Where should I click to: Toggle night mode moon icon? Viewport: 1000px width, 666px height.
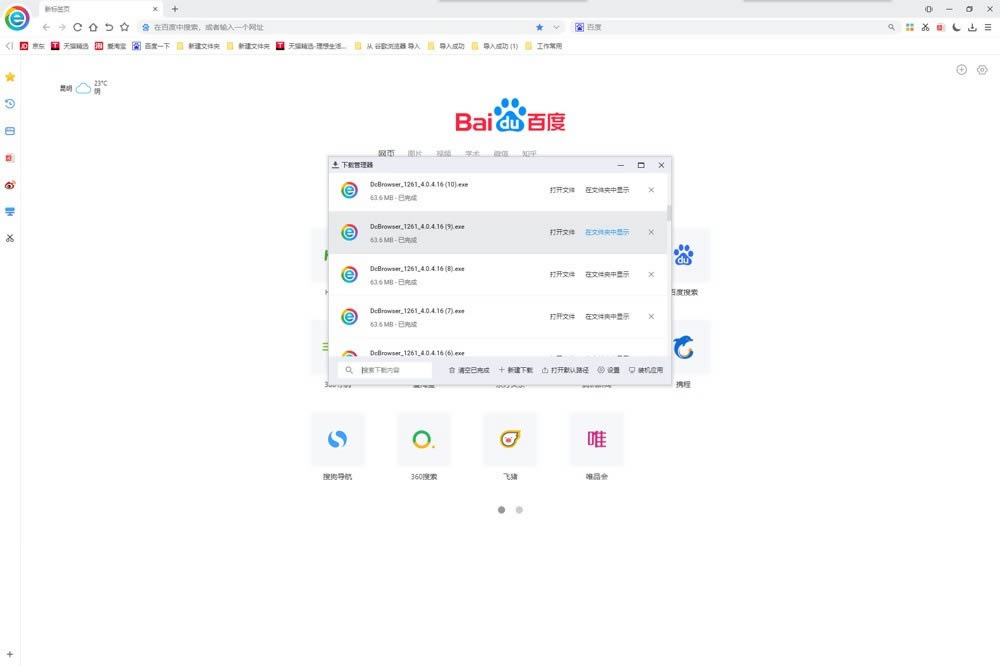pyautogui.click(x=956, y=27)
